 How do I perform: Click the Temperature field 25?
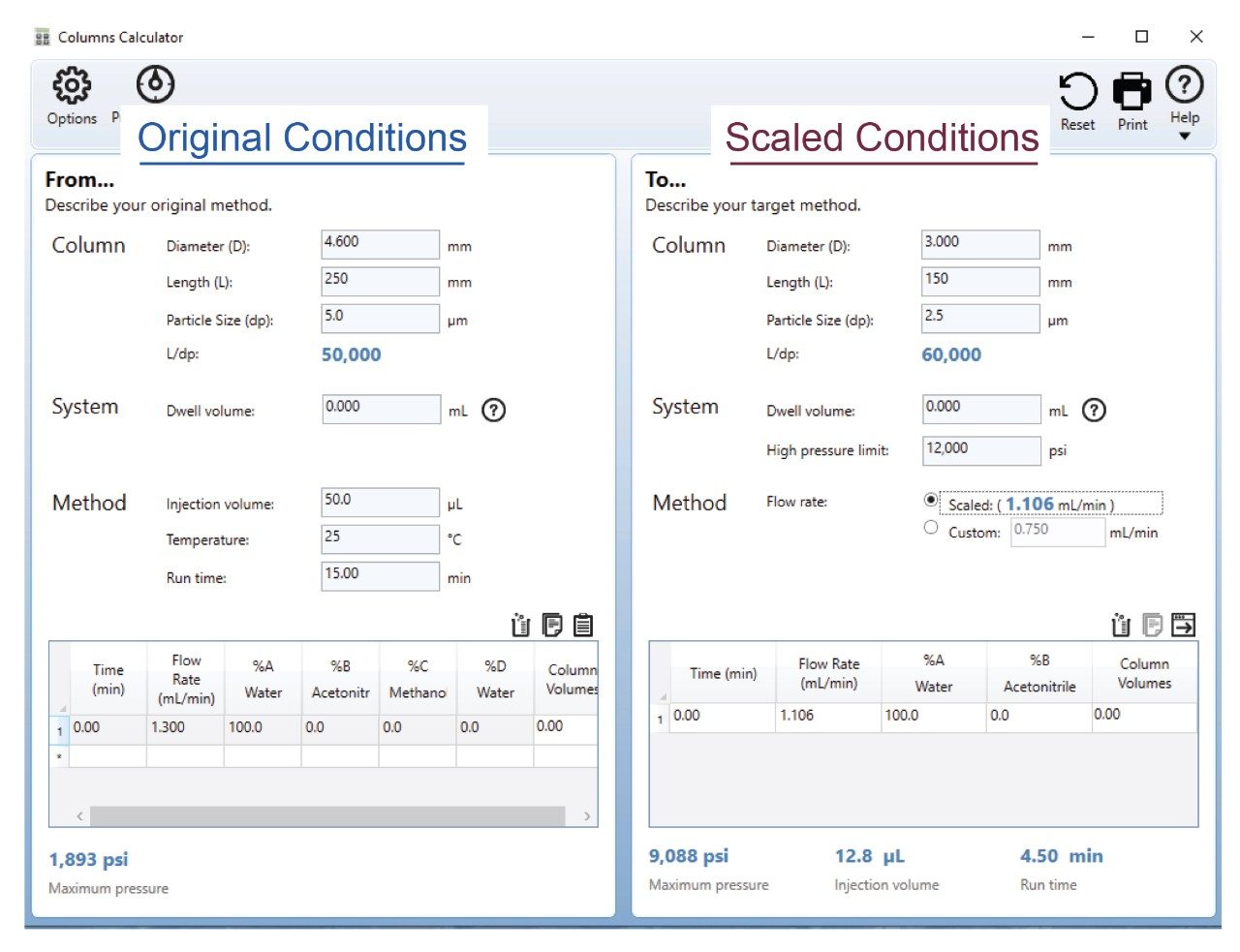pos(381,538)
